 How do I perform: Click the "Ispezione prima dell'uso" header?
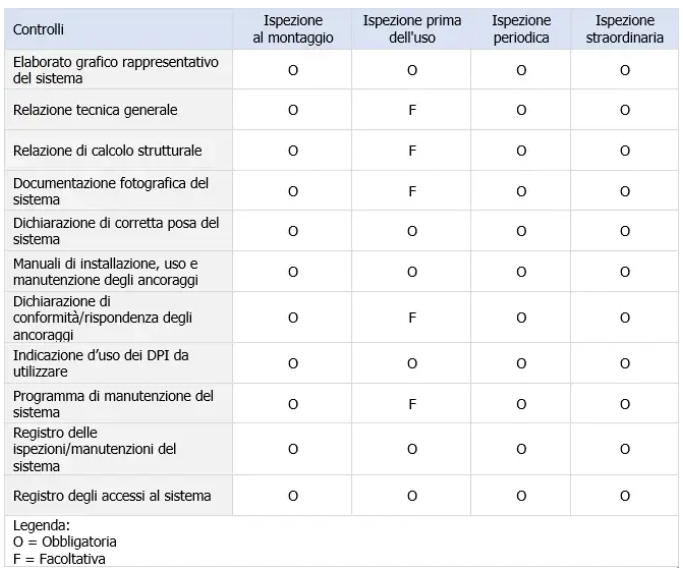(x=411, y=28)
